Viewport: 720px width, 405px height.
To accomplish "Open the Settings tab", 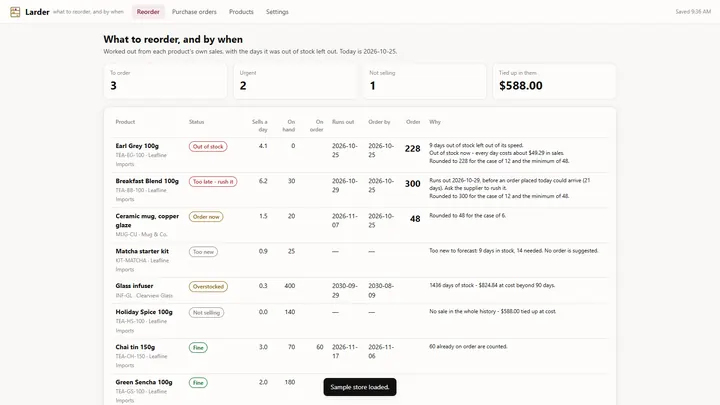I will point(277,12).
